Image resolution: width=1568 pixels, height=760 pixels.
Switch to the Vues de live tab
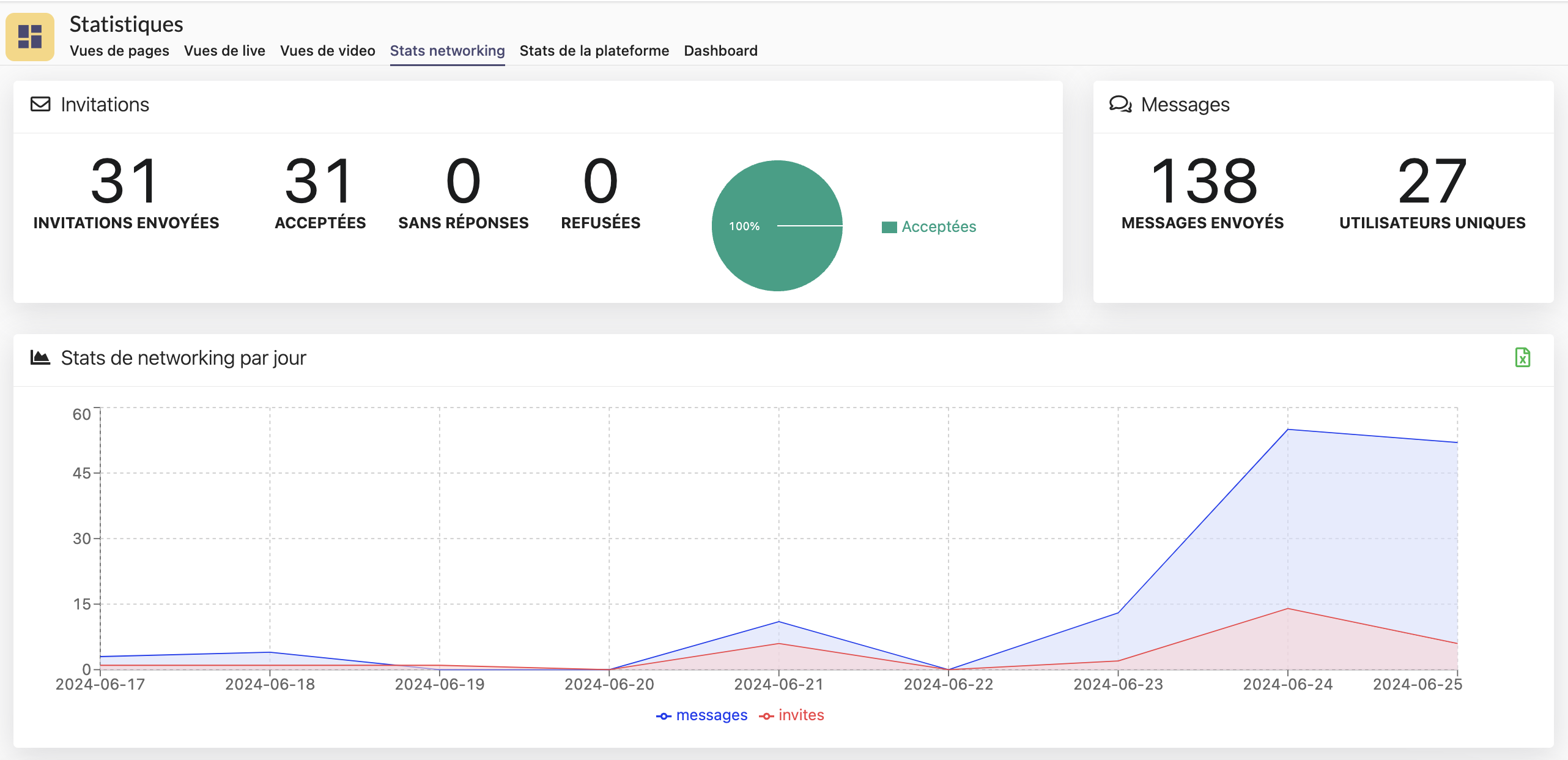pyautogui.click(x=224, y=51)
